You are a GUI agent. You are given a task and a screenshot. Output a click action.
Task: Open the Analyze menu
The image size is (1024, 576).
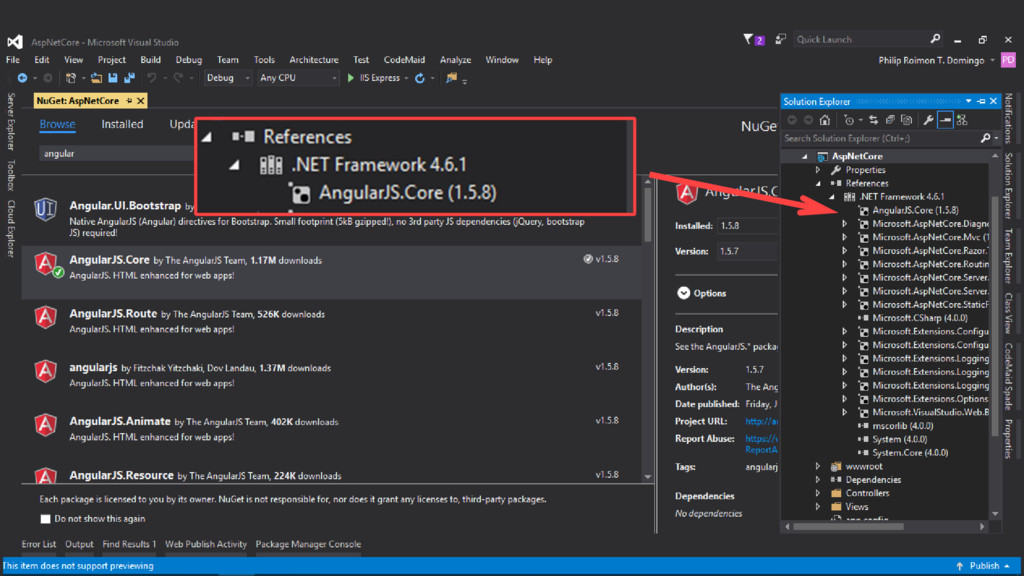point(455,59)
